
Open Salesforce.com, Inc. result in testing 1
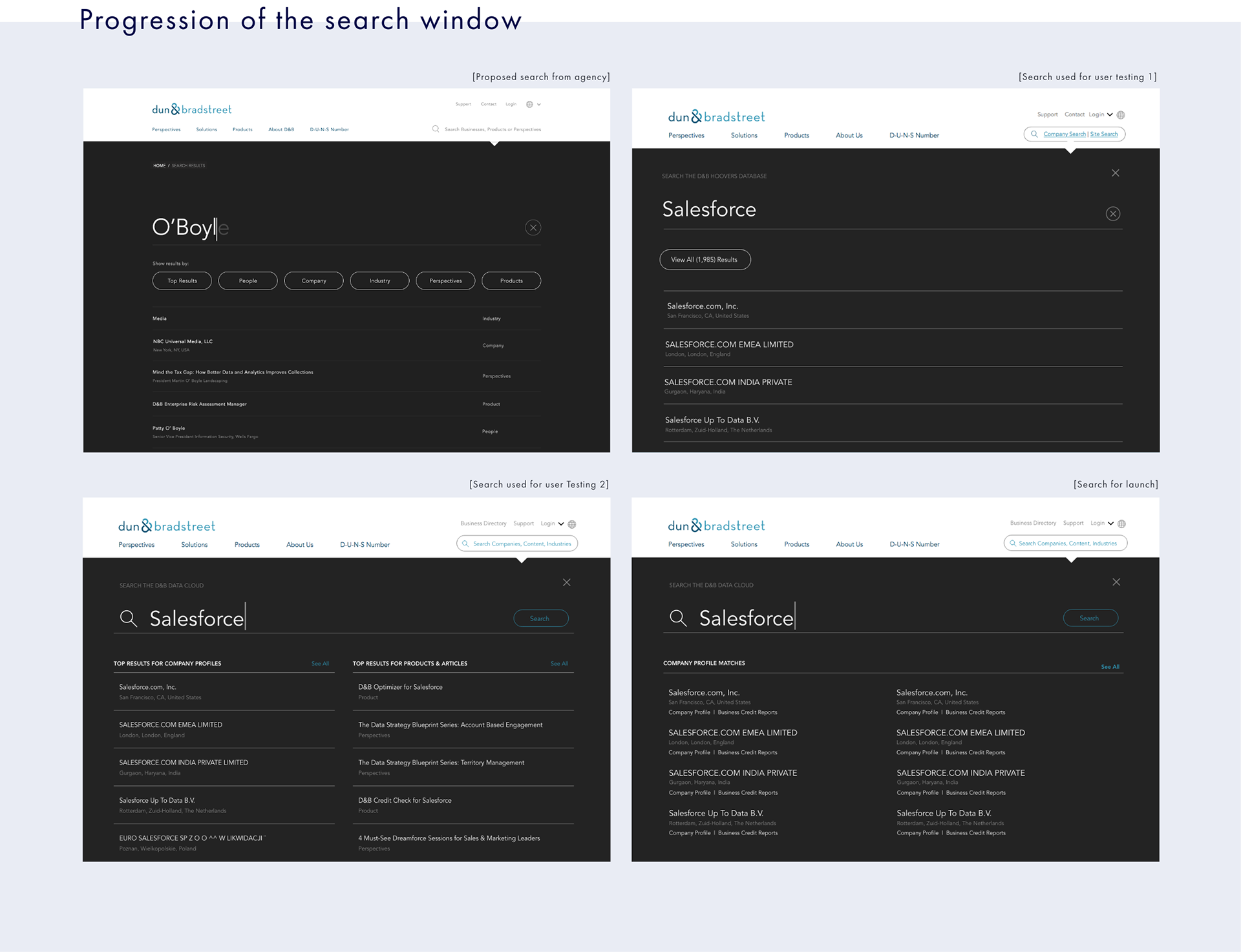click(893, 310)
